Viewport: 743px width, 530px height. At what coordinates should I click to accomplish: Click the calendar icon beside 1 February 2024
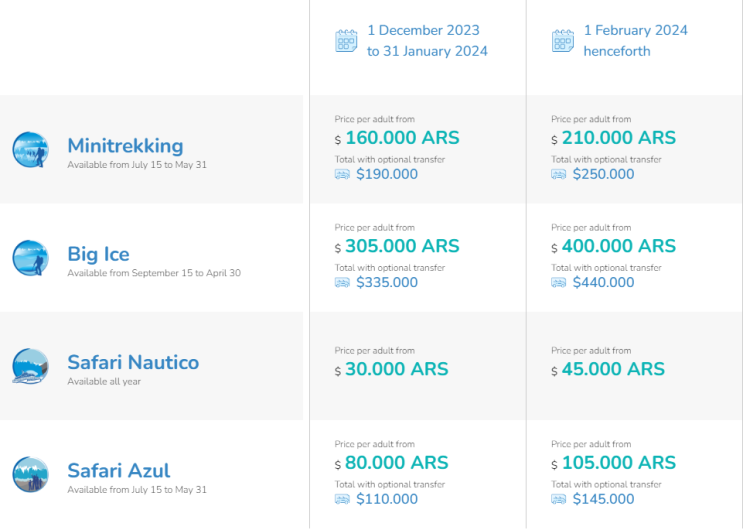[563, 41]
